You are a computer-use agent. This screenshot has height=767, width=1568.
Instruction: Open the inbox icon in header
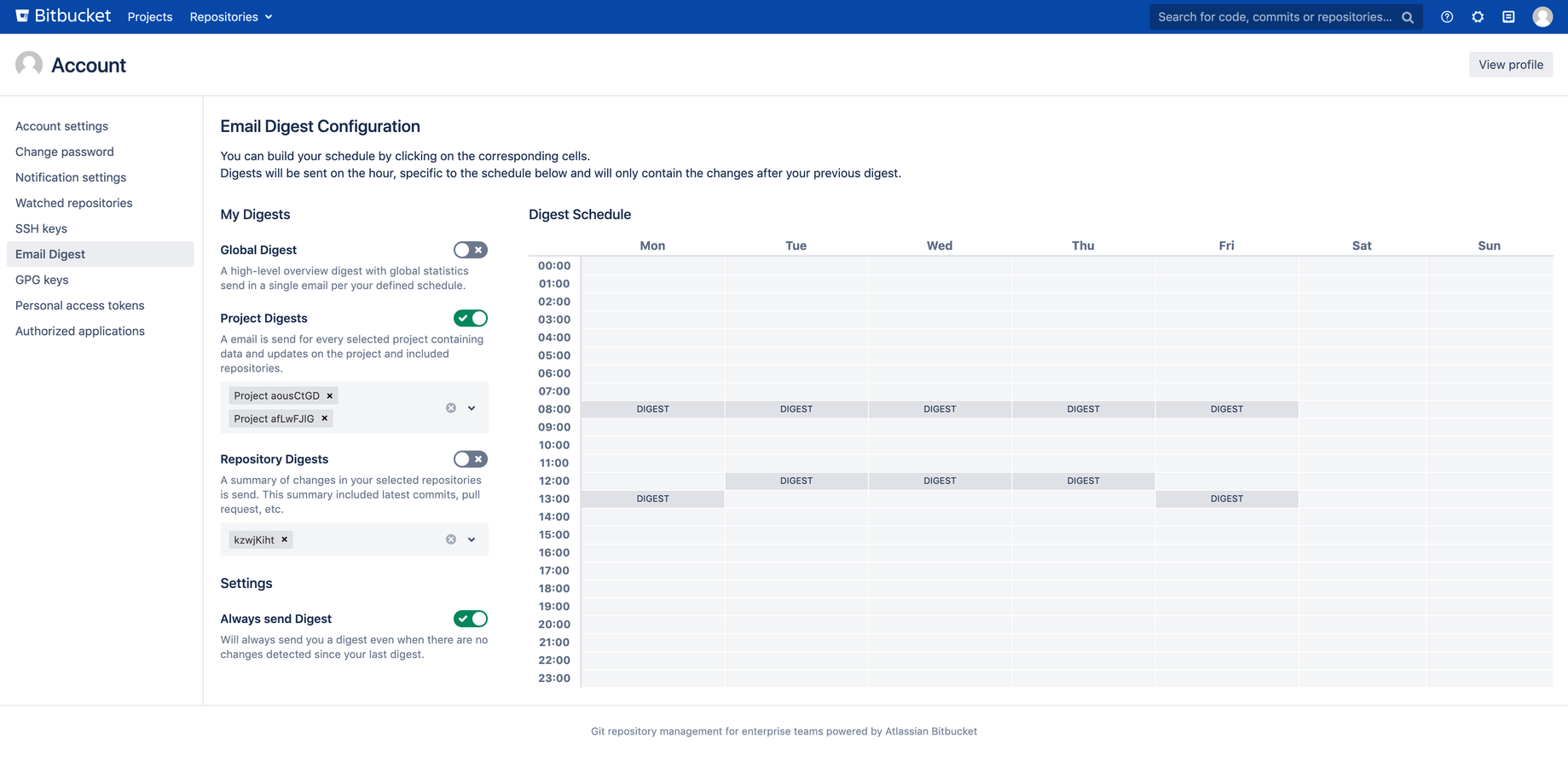(1508, 17)
